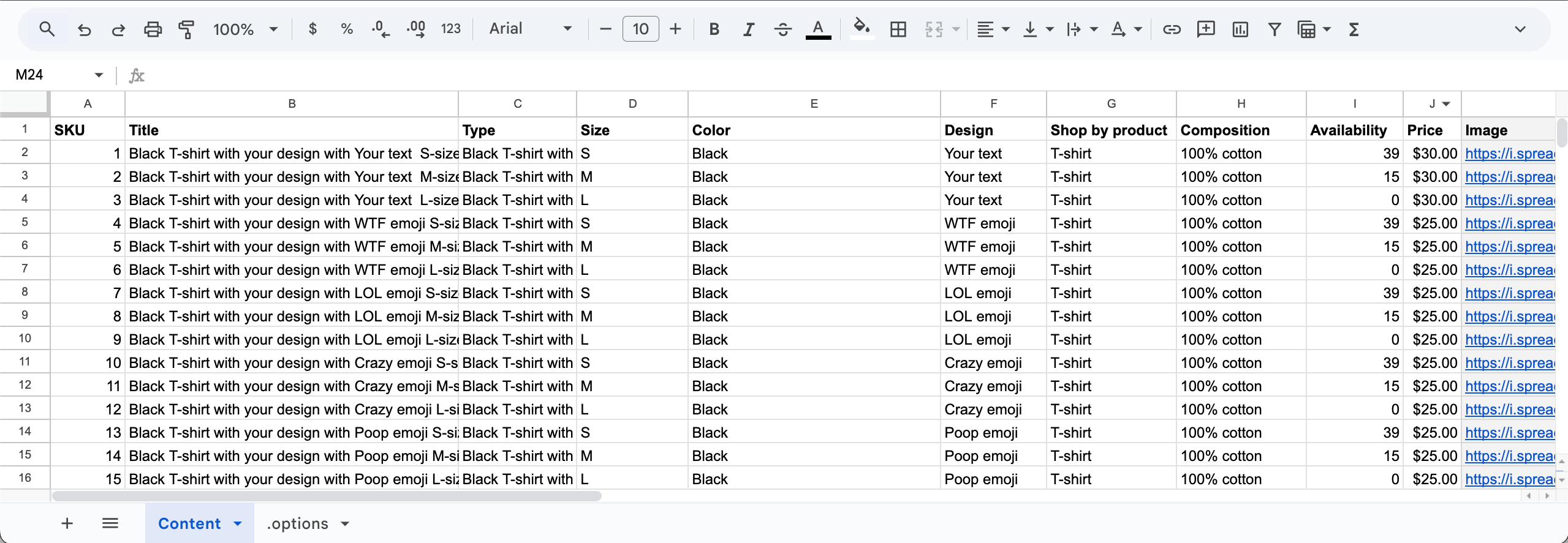Insert a comment
Image resolution: width=1568 pixels, height=543 pixels.
1206,29
